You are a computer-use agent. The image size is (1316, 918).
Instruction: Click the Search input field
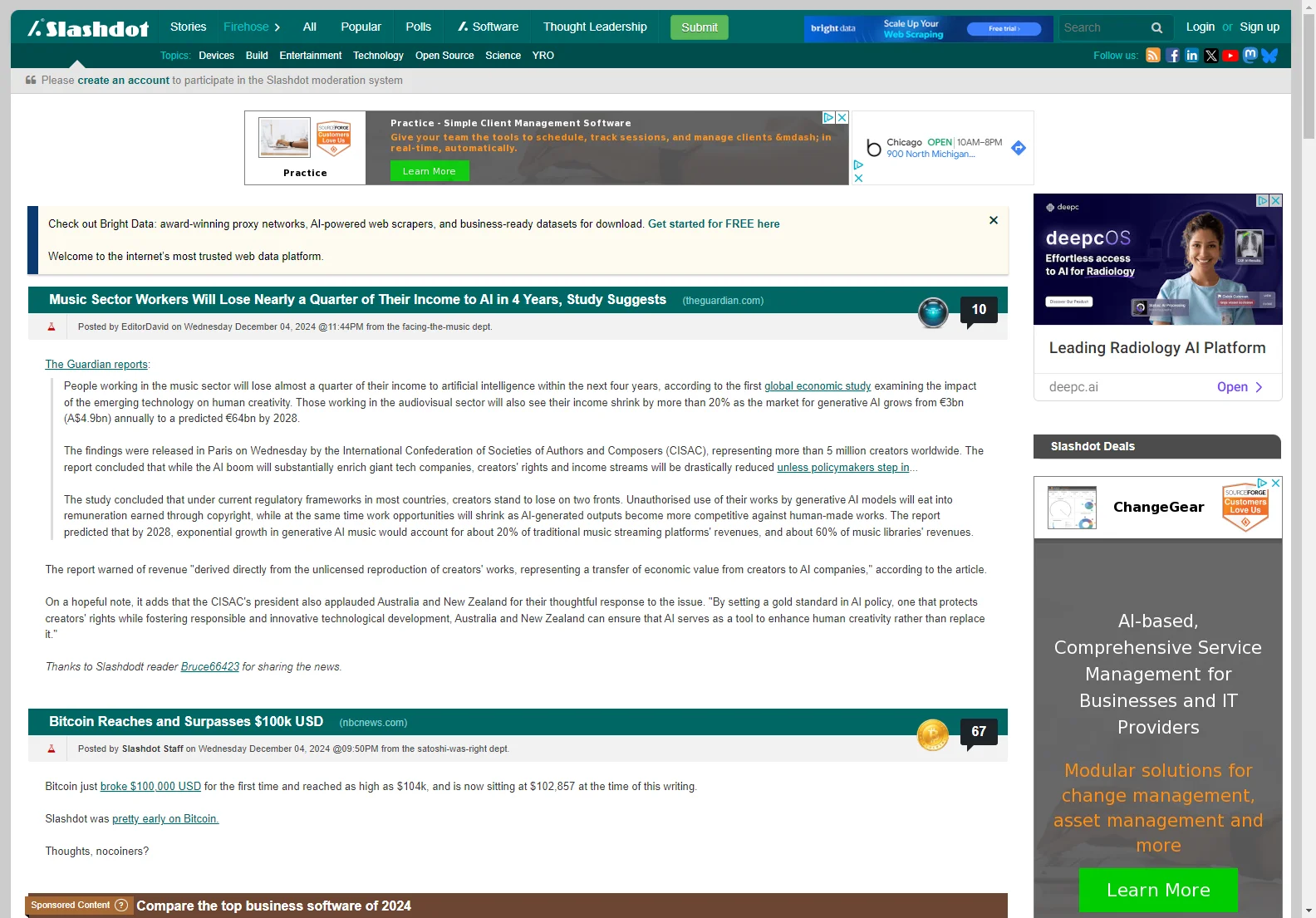coord(1102,28)
